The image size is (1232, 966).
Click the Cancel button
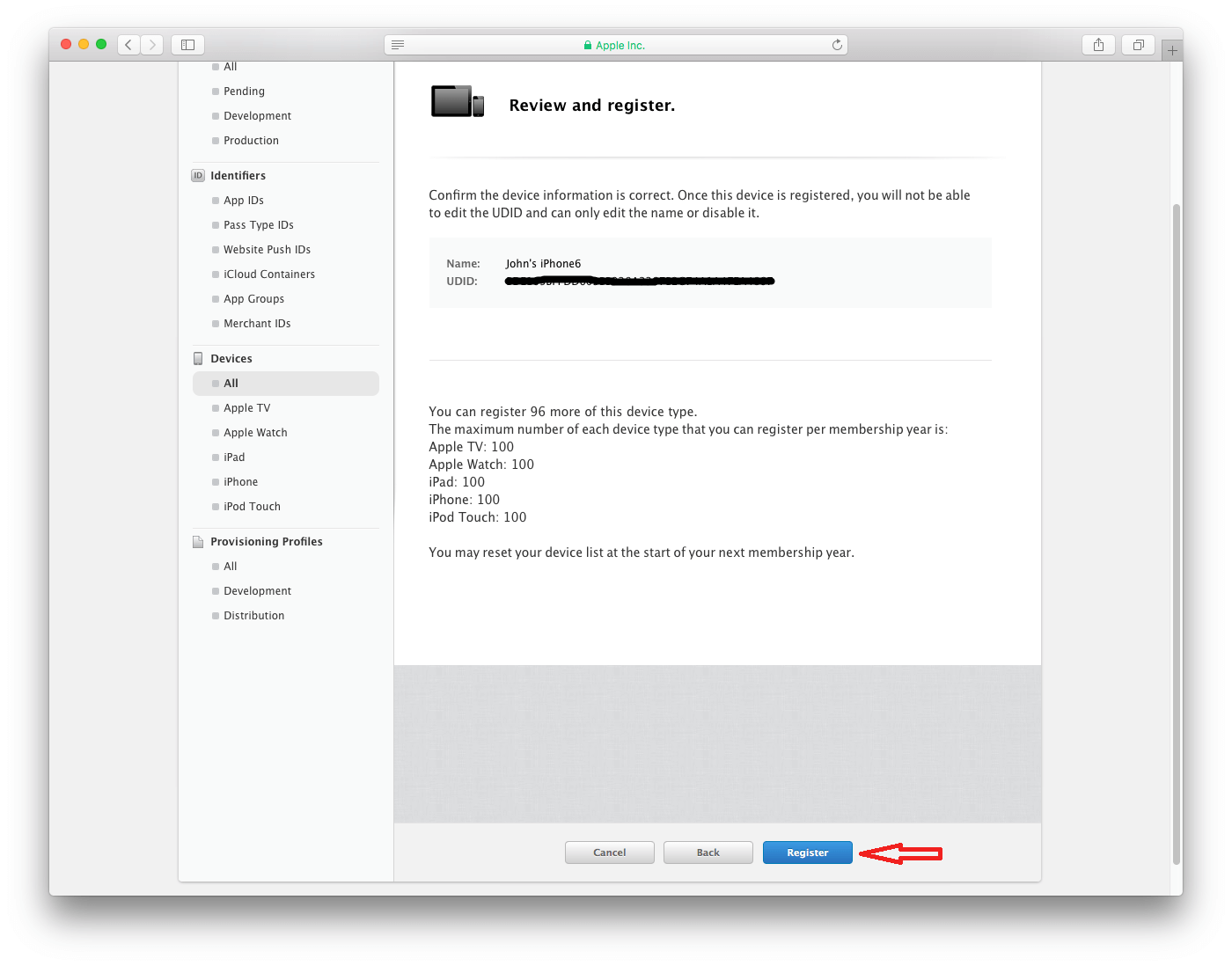point(610,853)
